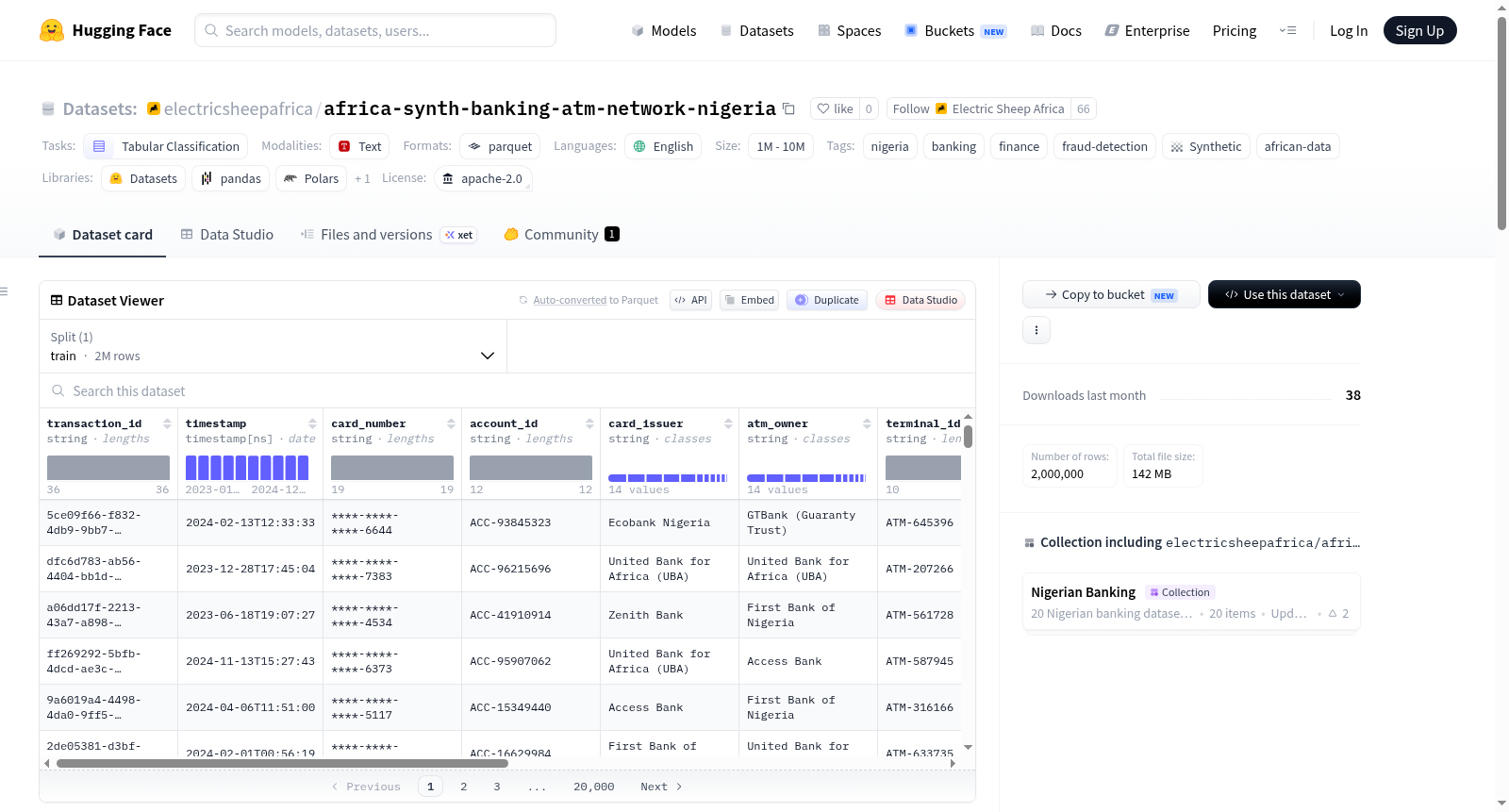This screenshot has height=812, width=1509.
Task: Click the Sign Up button
Action: tap(1419, 30)
